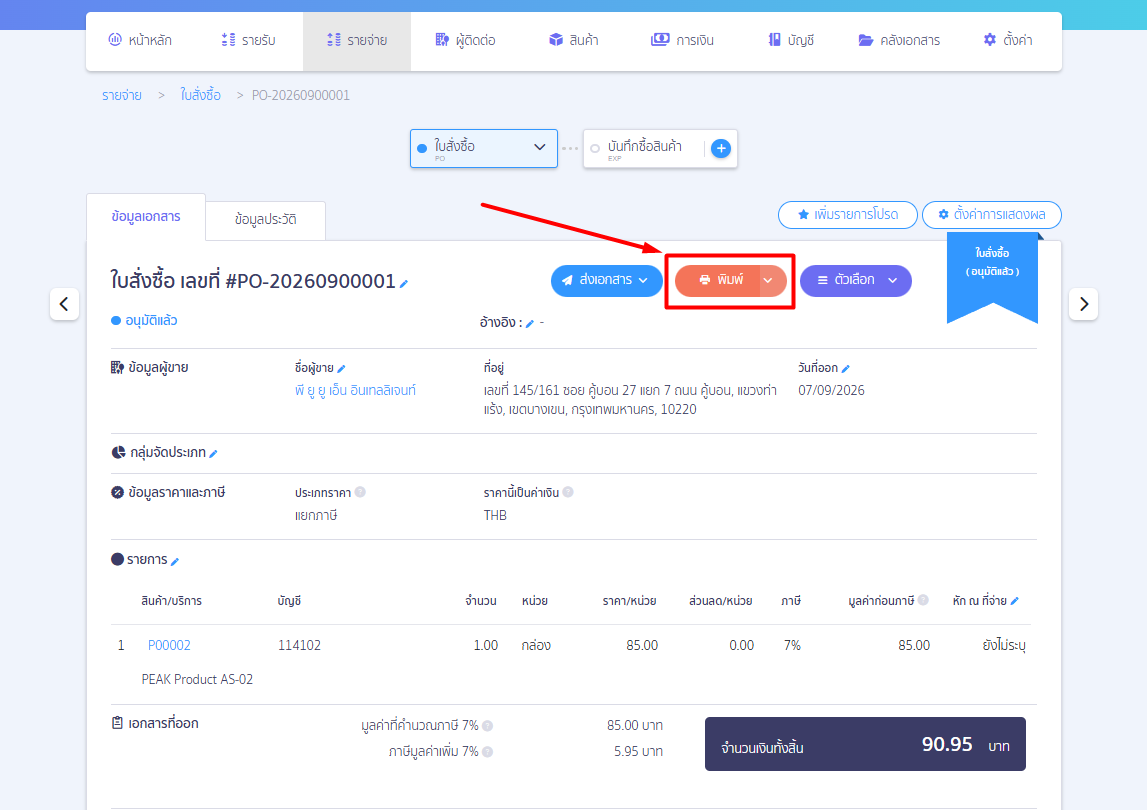Go to the previous document with left arrow

tap(64, 304)
